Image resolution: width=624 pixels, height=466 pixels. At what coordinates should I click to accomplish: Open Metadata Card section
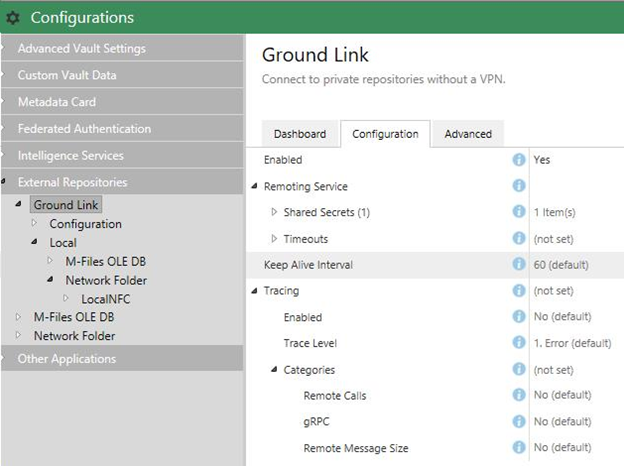pos(122,102)
